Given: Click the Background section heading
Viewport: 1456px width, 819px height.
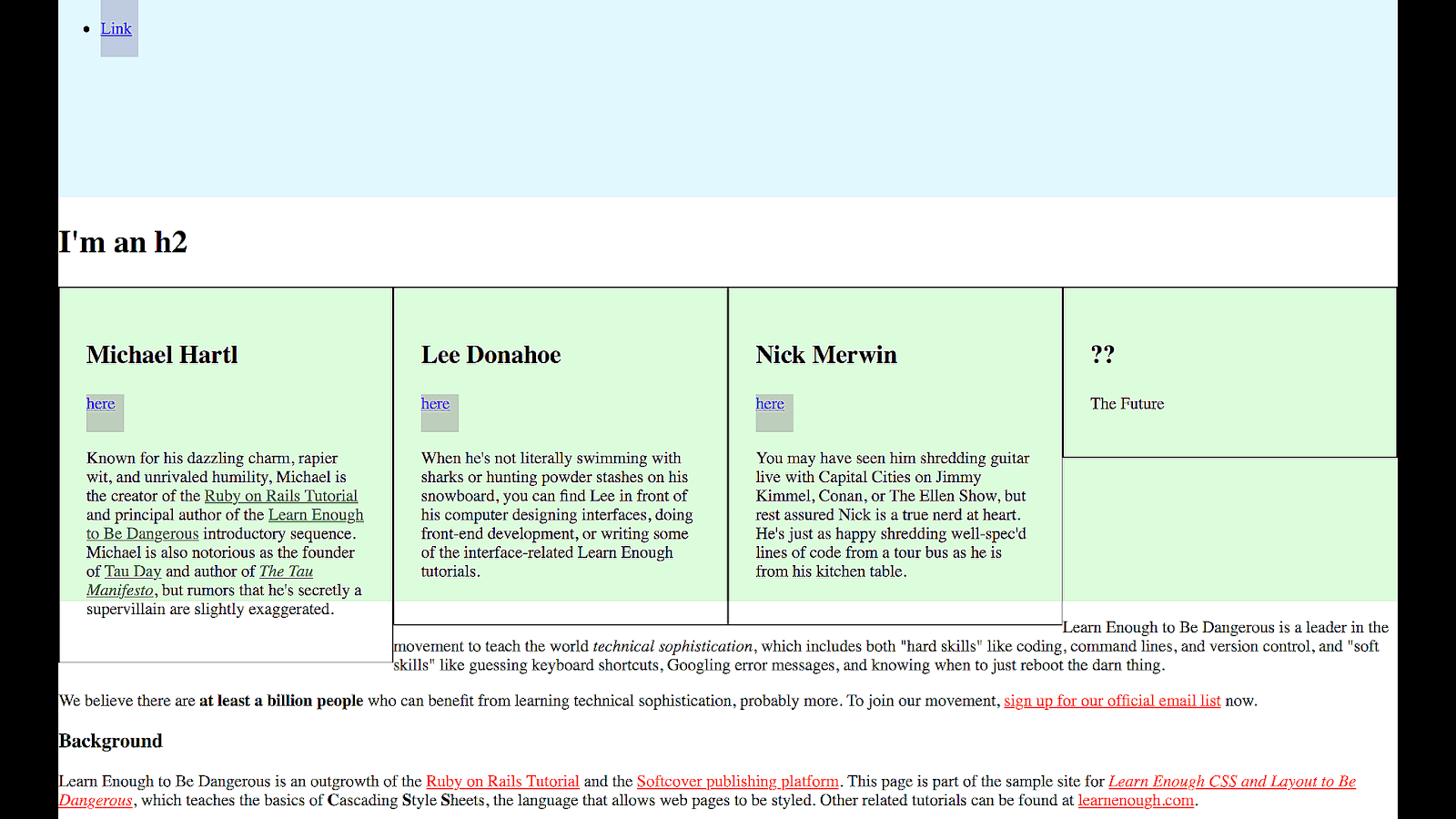Looking at the screenshot, I should (x=110, y=741).
